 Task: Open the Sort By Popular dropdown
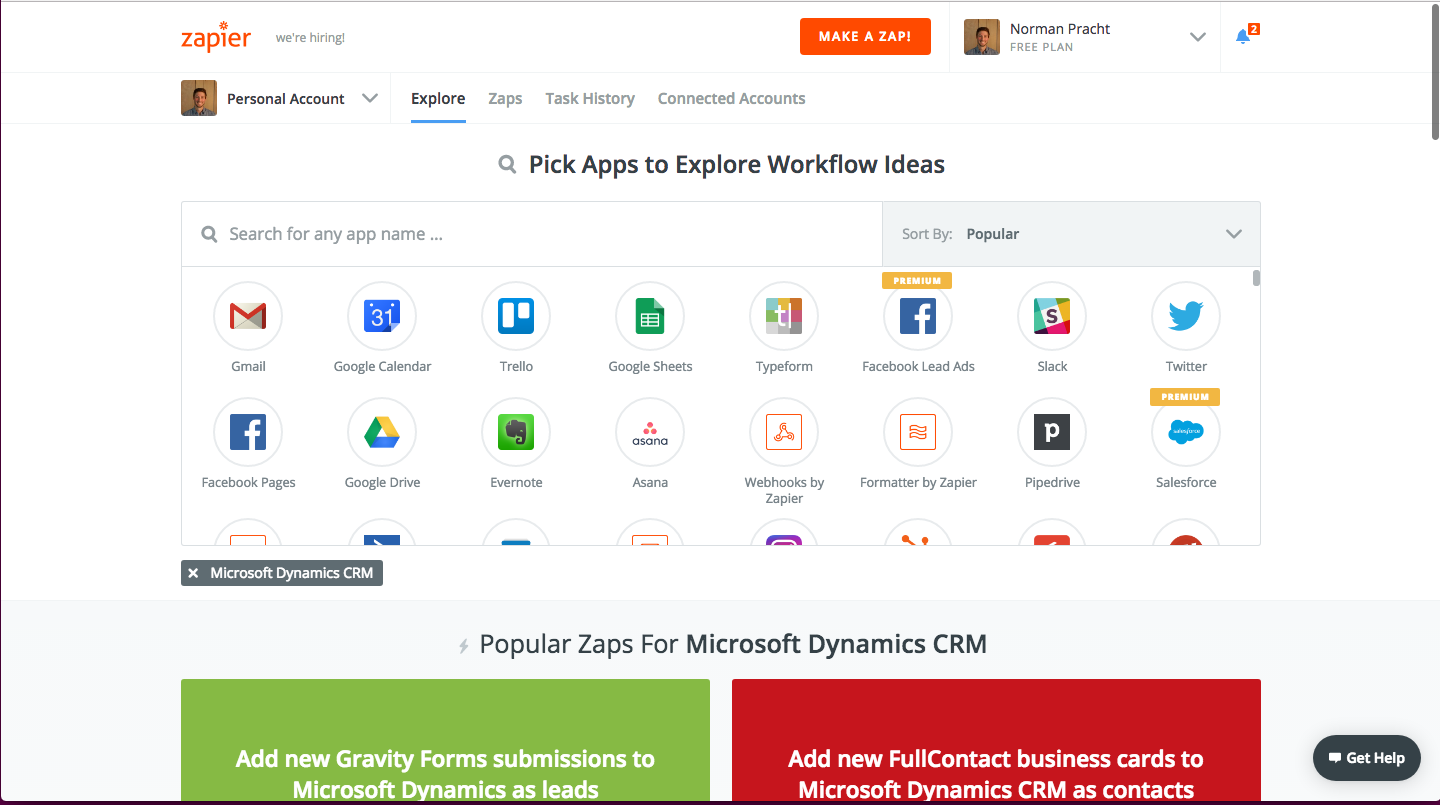pos(1071,234)
